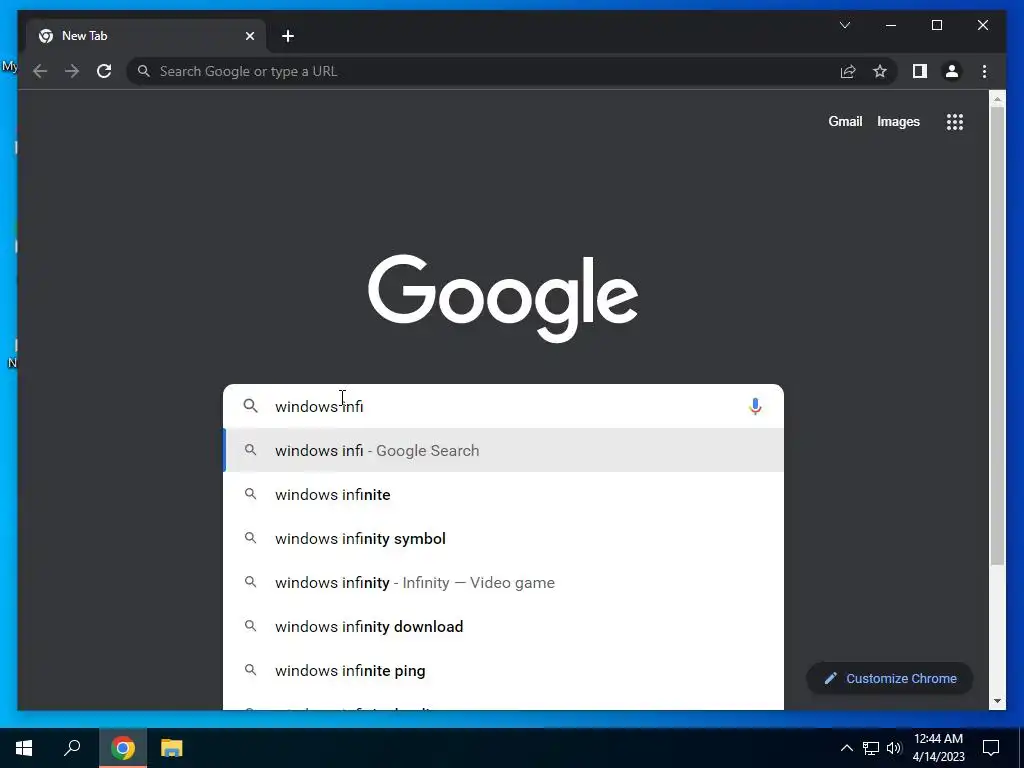Go forward using the forward arrow

point(72,71)
